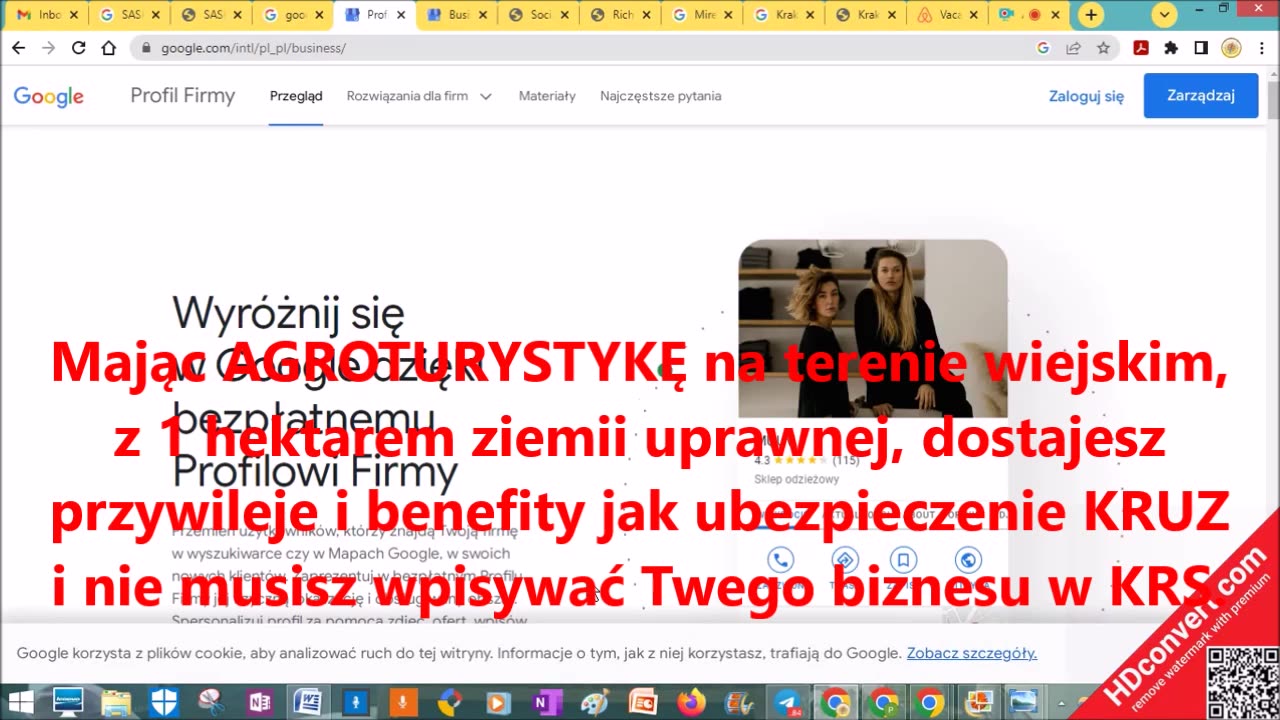Click the Zaloguj się link
This screenshot has height=720, width=1280.
1086,96
